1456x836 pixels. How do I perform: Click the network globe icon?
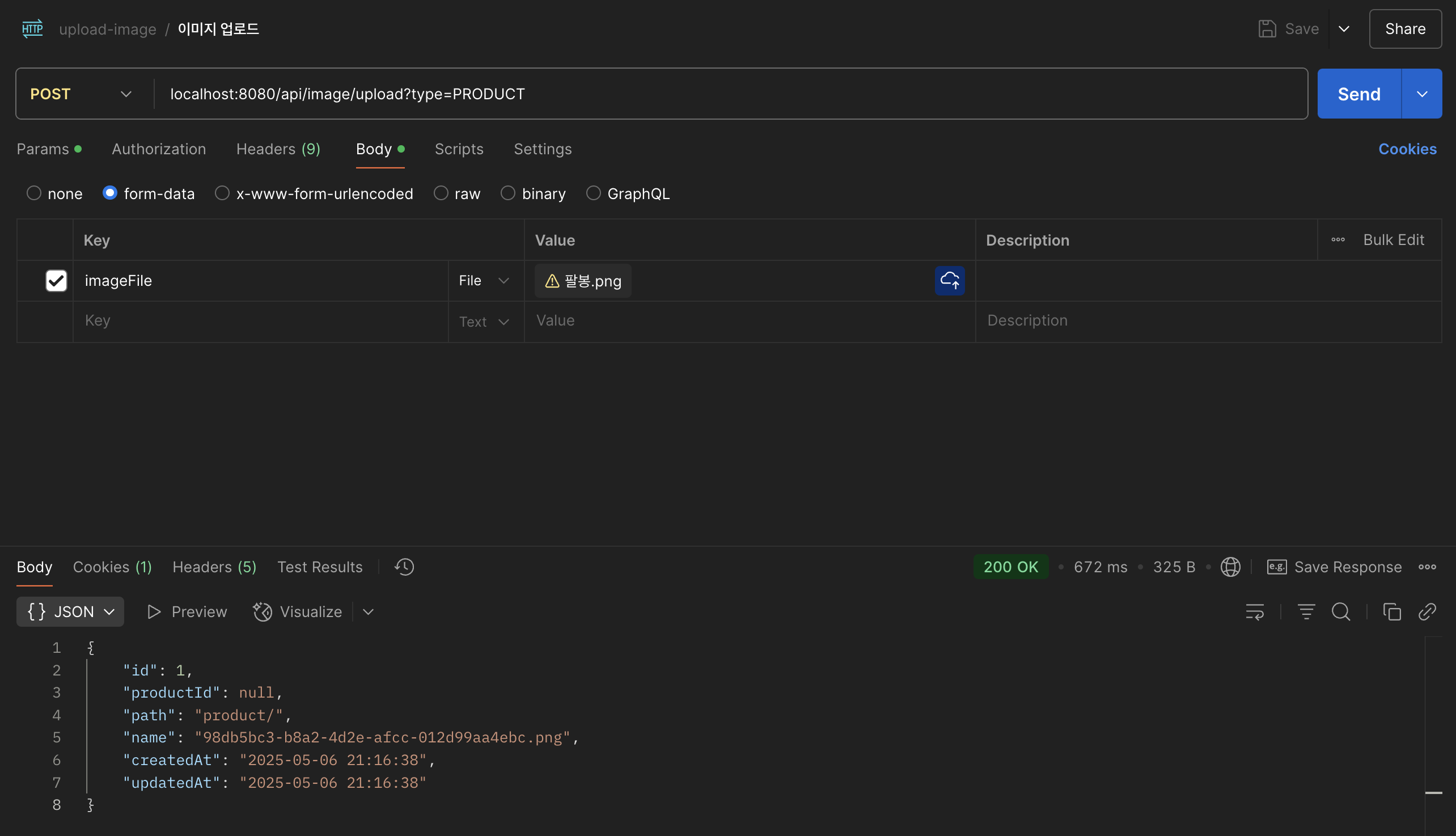[1230, 567]
